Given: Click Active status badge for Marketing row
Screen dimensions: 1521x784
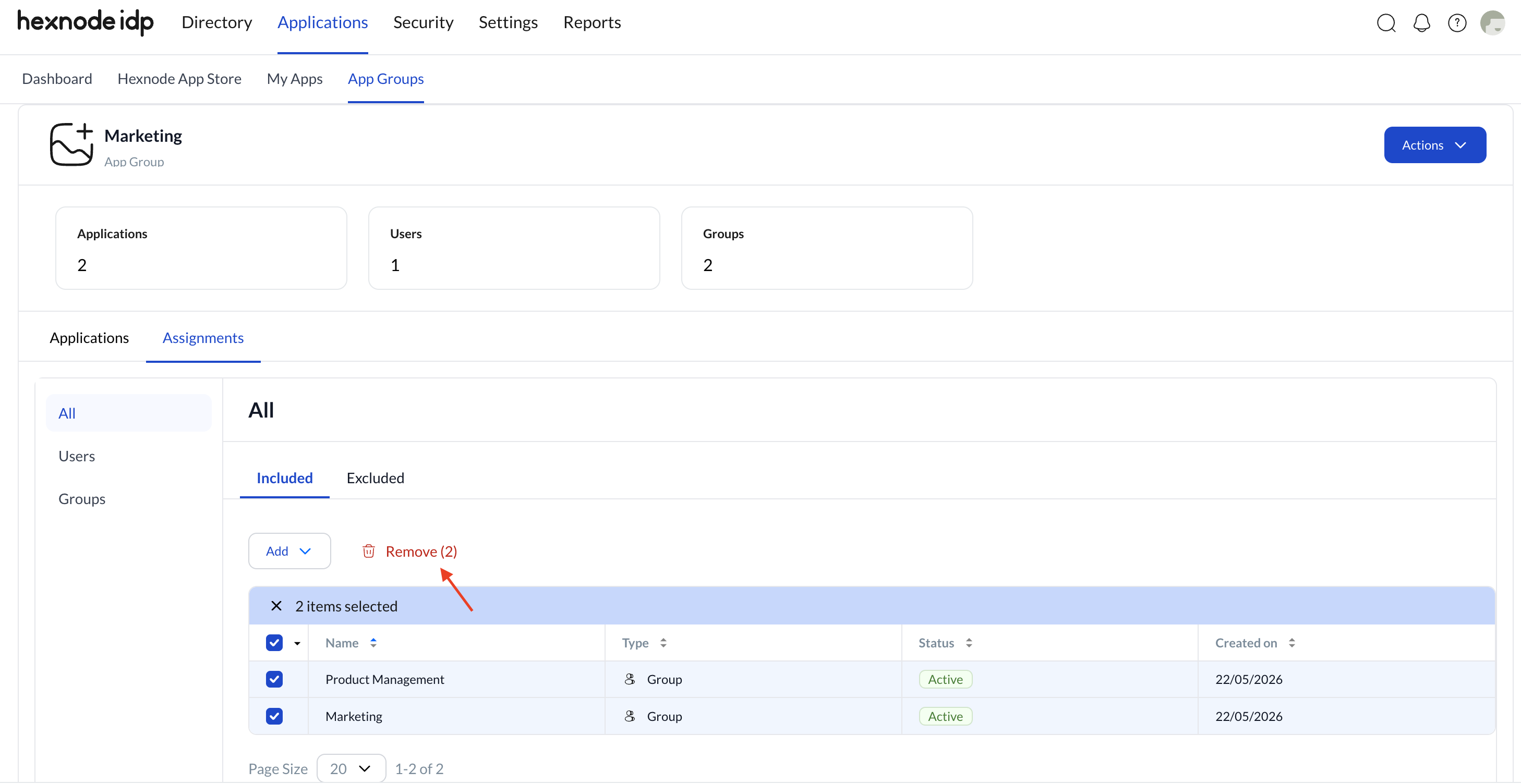Looking at the screenshot, I should pyautogui.click(x=945, y=716).
